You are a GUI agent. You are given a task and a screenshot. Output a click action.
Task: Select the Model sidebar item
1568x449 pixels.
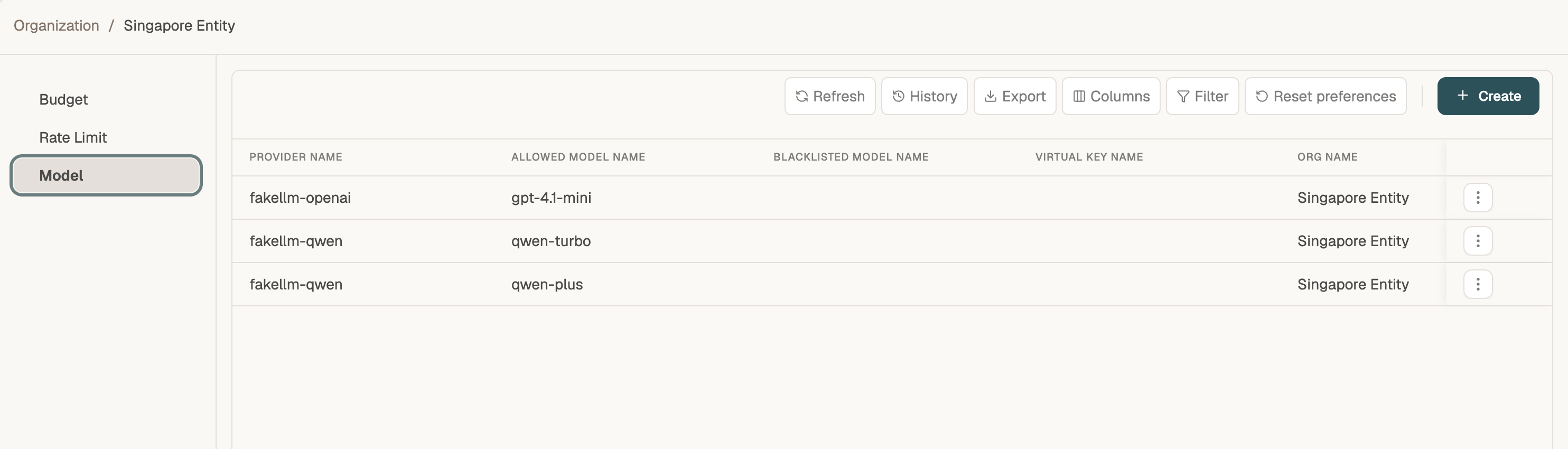pos(106,175)
